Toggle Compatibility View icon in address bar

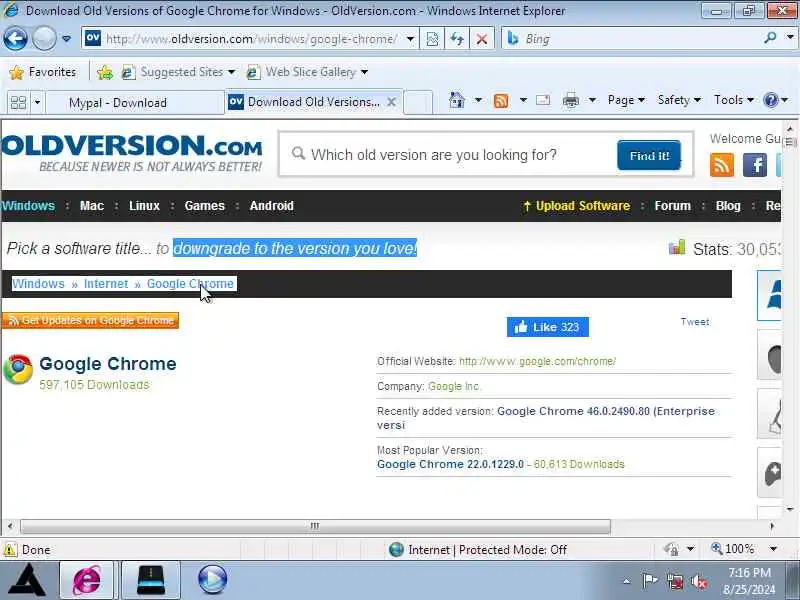(432, 39)
